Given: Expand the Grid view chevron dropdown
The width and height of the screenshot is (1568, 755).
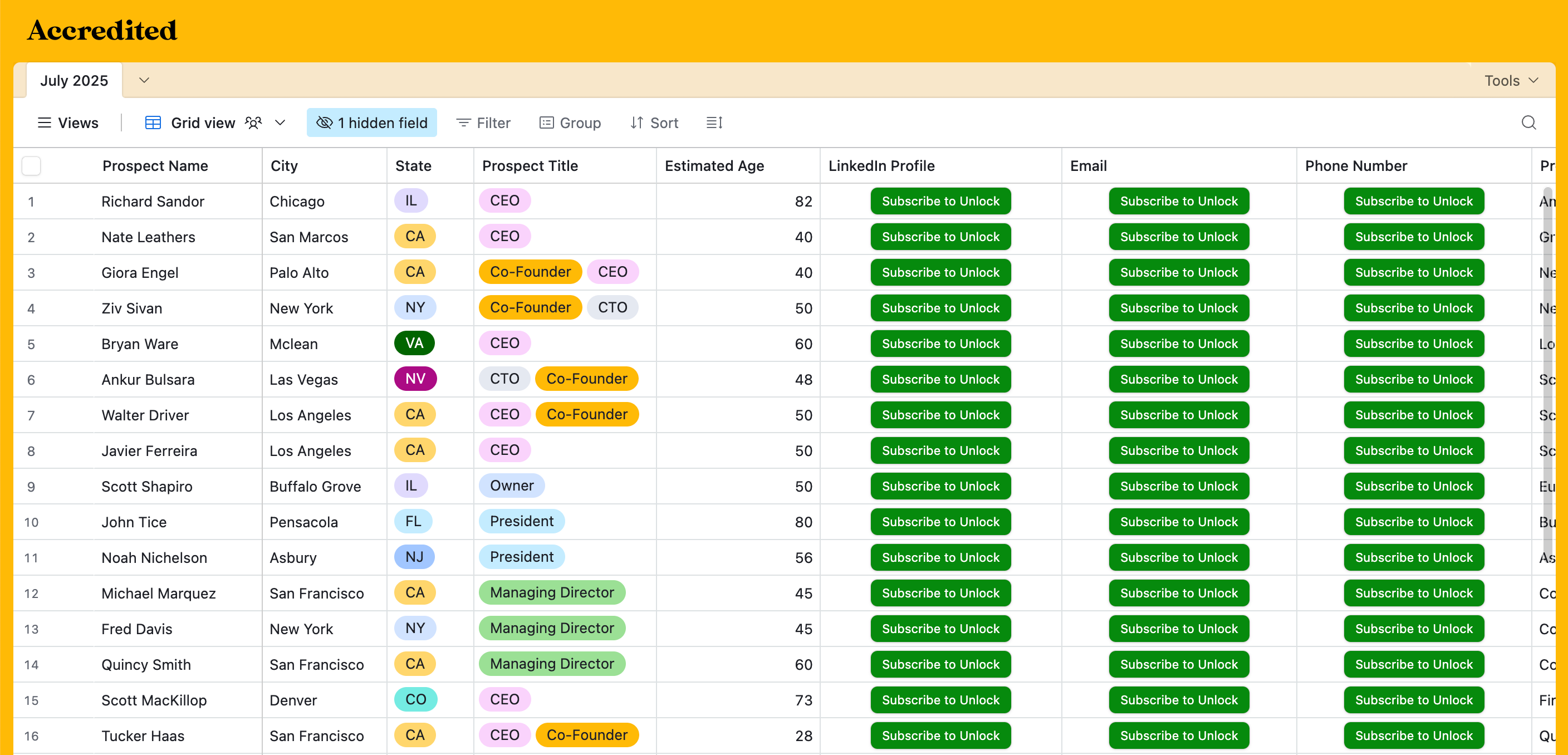Looking at the screenshot, I should point(280,123).
